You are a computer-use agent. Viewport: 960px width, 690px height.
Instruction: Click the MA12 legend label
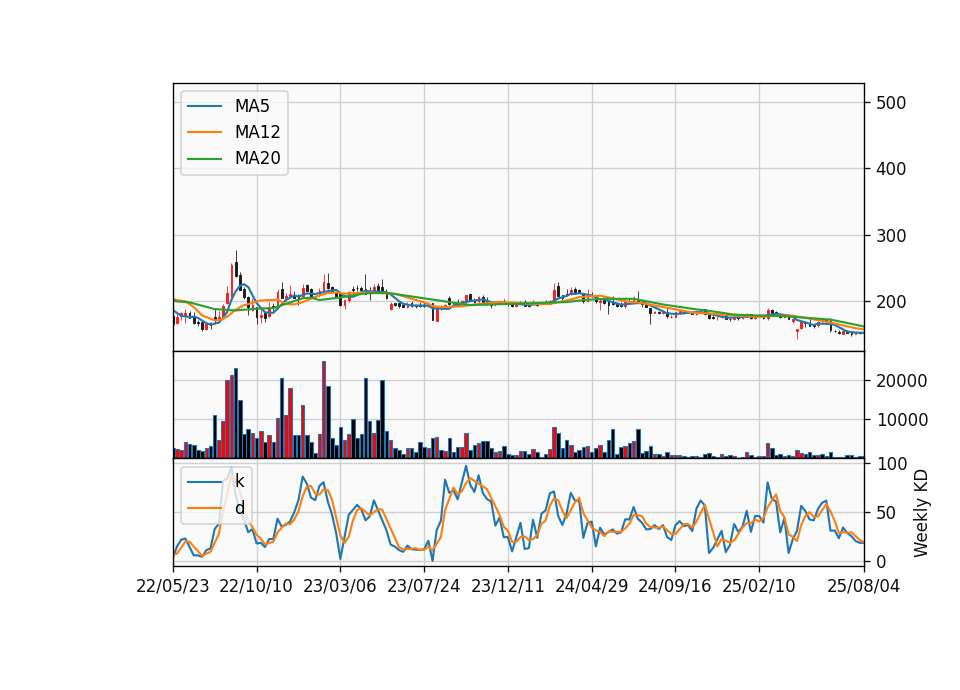(257, 132)
